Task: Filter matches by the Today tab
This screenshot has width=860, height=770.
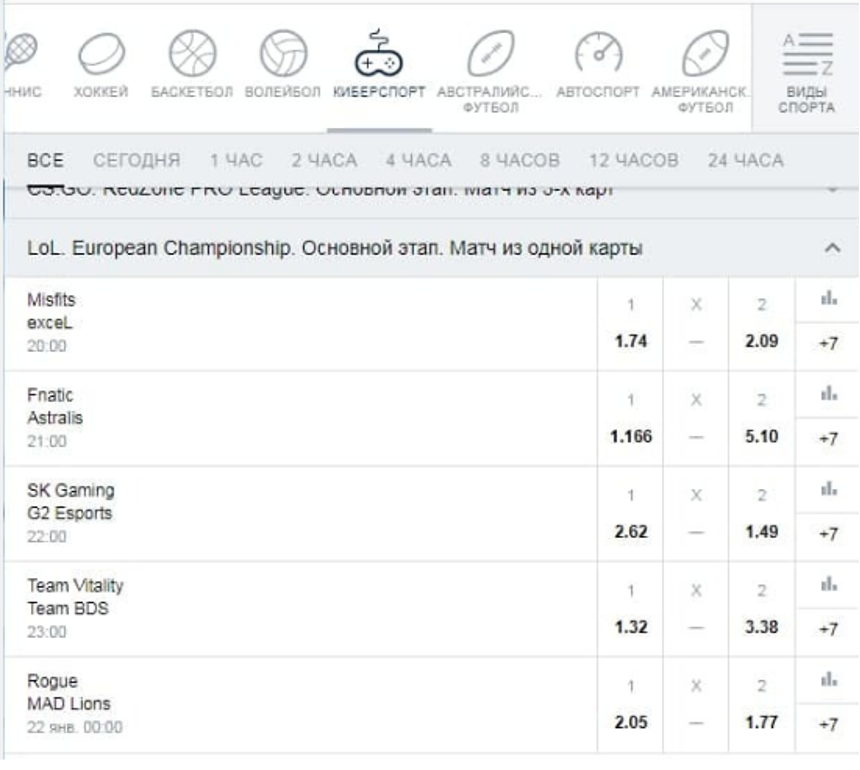Action: tap(137, 160)
